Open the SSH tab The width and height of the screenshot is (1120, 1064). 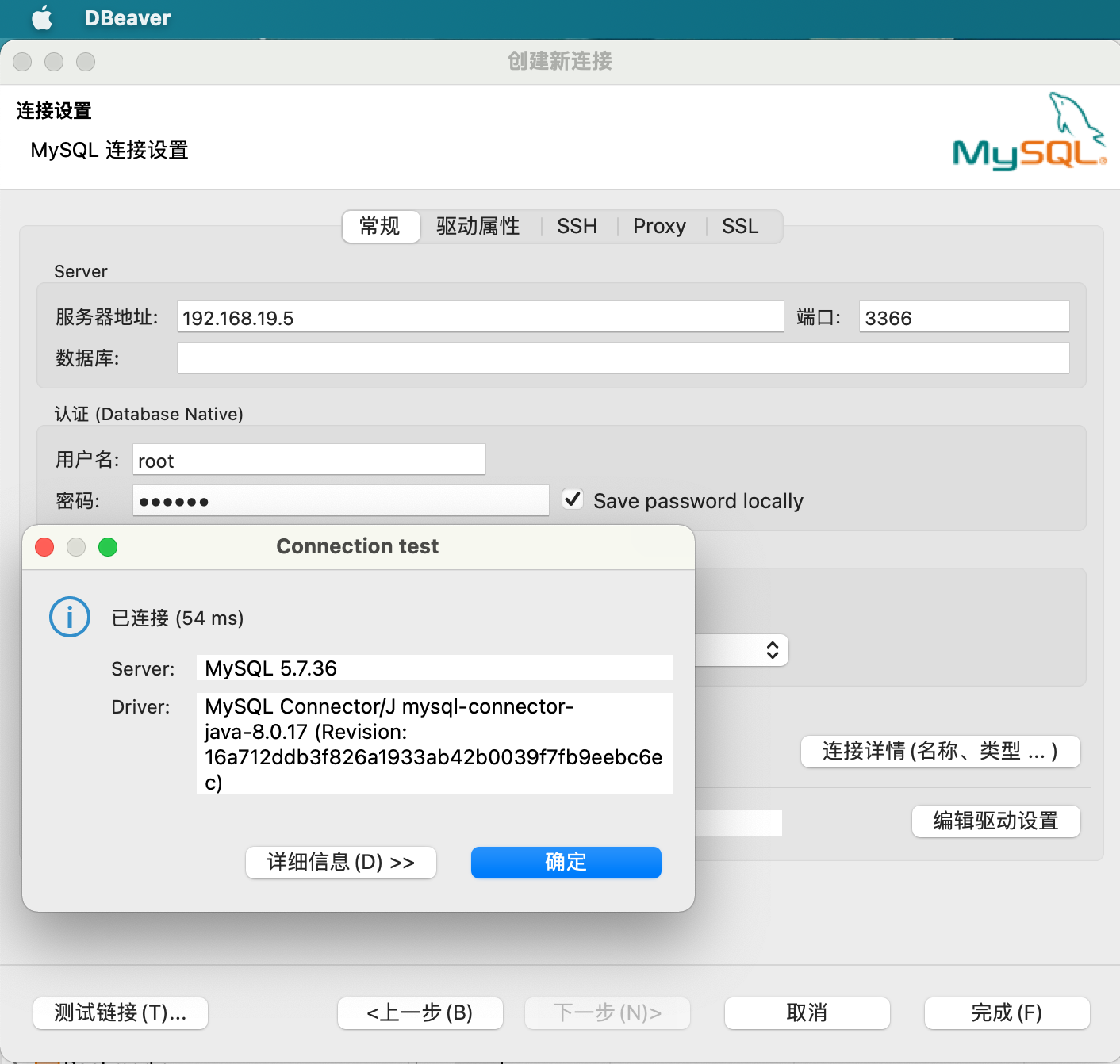[577, 227]
